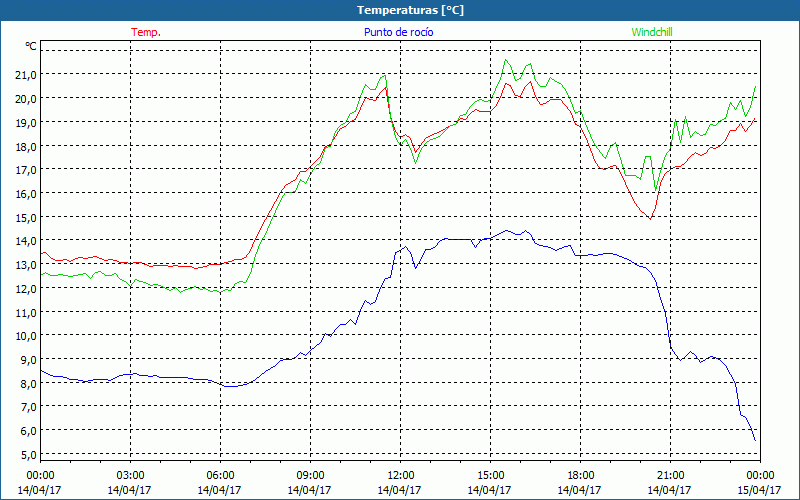The height and width of the screenshot is (500, 800).
Task: Click the red temperature minimum before 21:00
Action: (650, 218)
